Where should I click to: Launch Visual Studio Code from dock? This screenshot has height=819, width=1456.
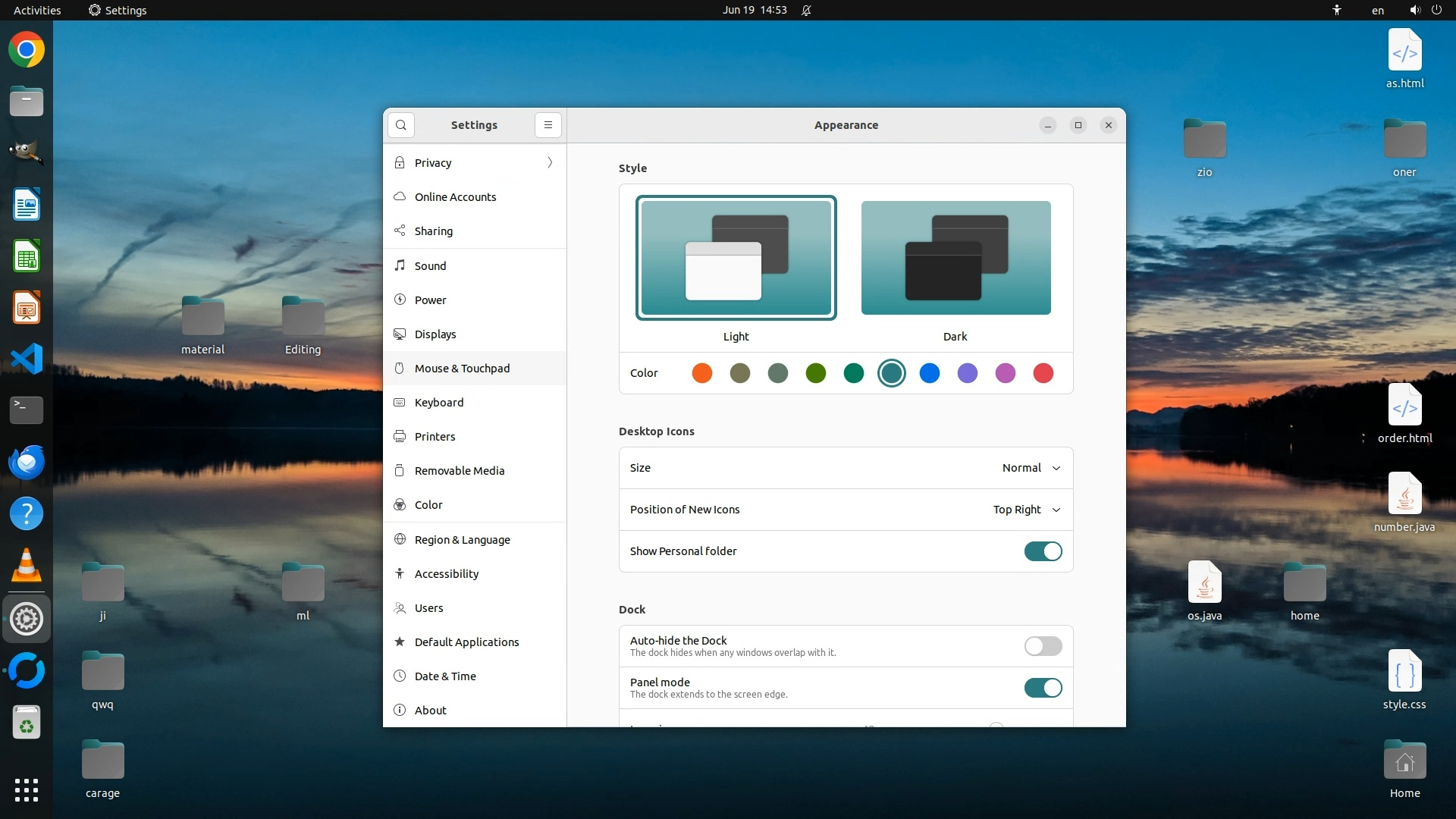[x=27, y=359]
